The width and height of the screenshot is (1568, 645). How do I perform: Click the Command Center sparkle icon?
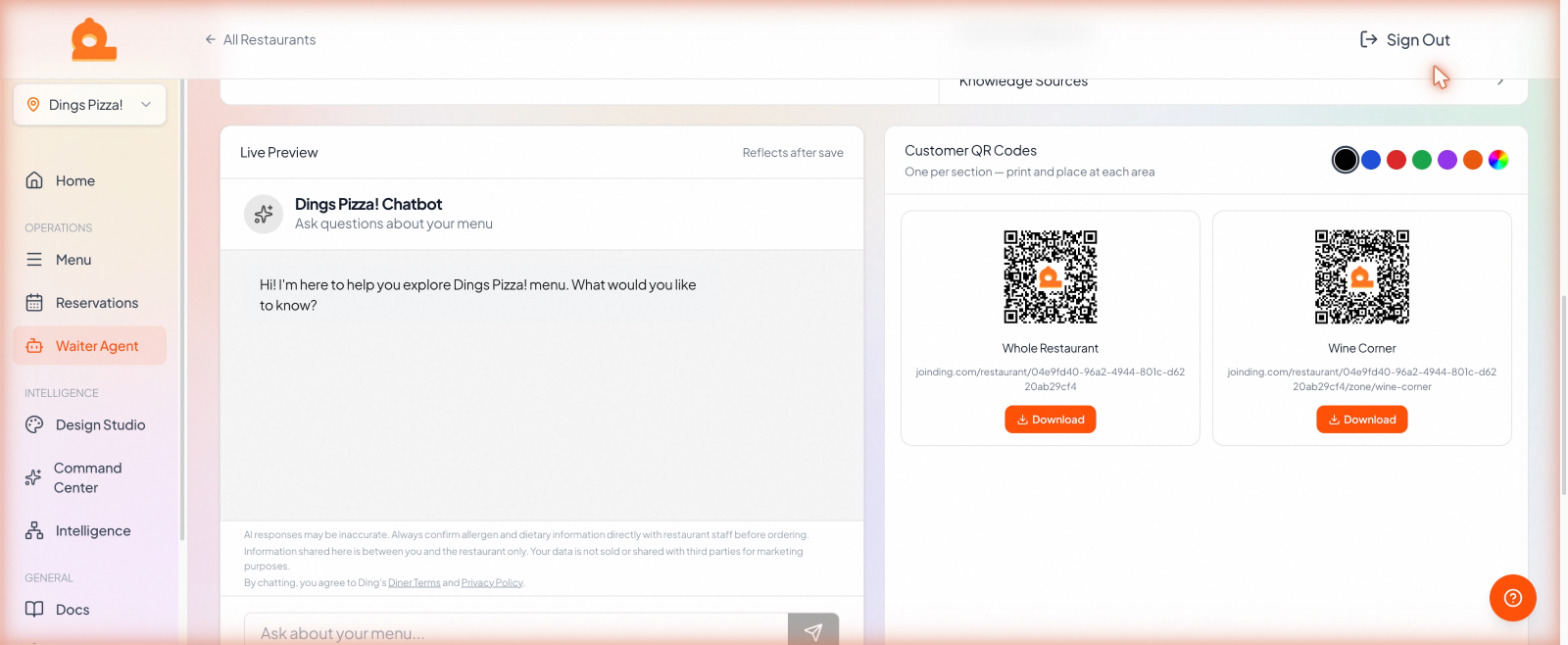click(x=33, y=477)
